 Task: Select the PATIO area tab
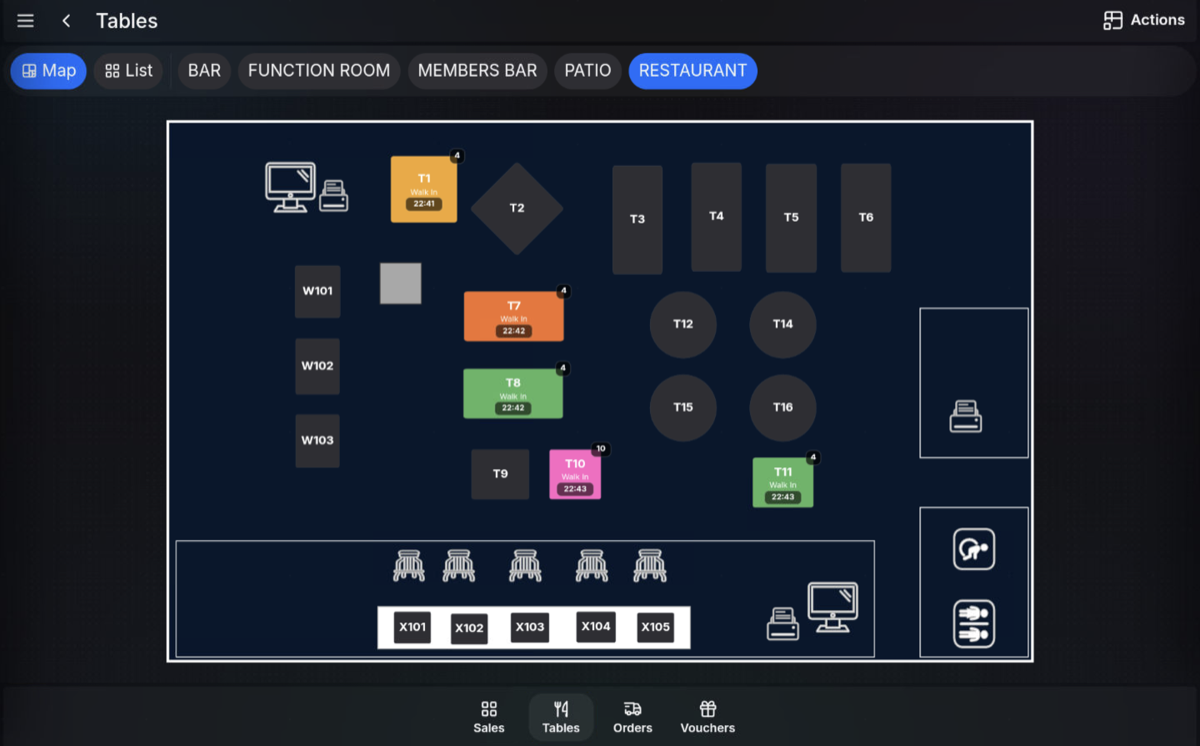[x=588, y=71]
